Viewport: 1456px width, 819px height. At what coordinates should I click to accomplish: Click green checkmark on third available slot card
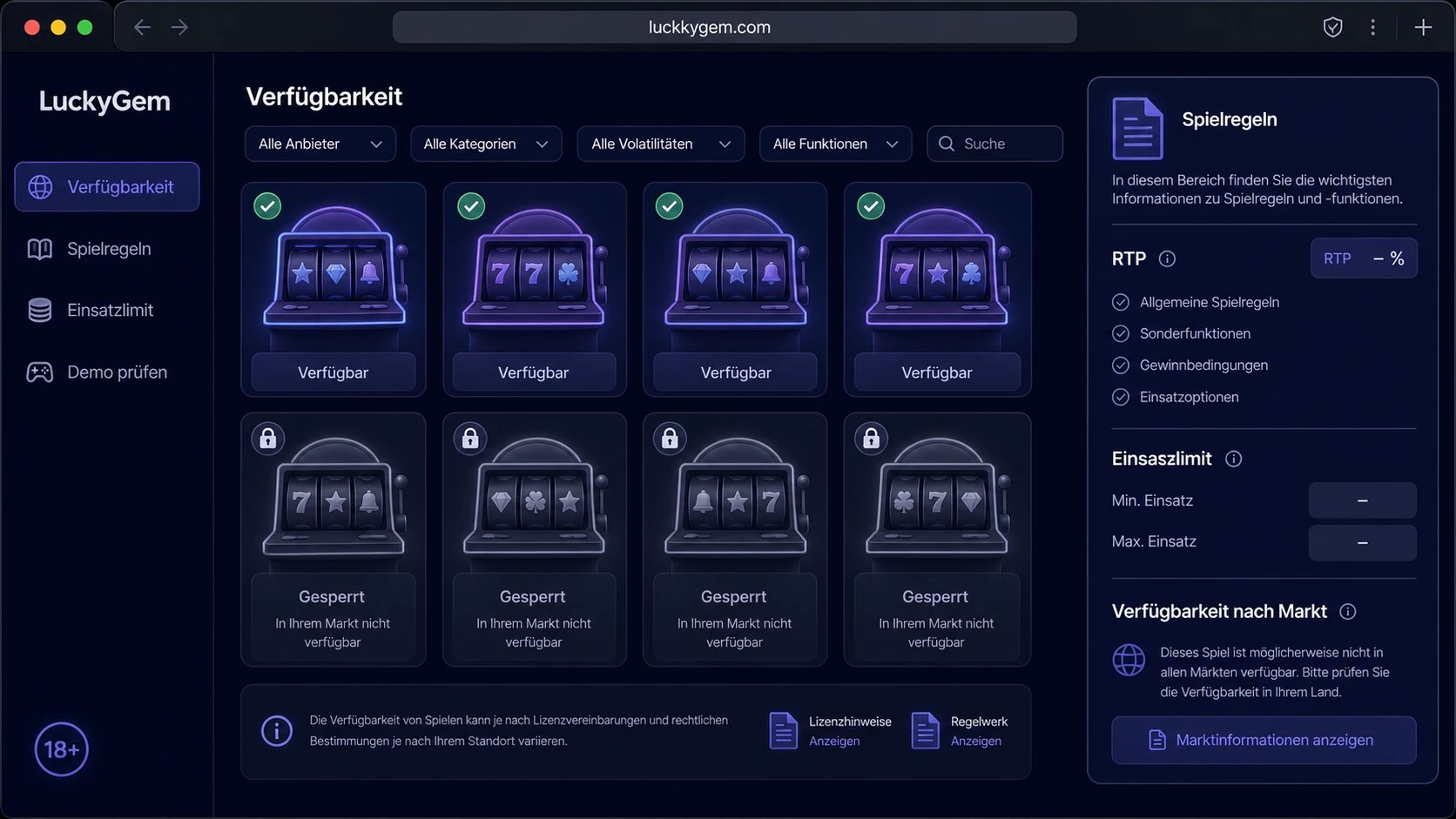pyautogui.click(x=669, y=206)
